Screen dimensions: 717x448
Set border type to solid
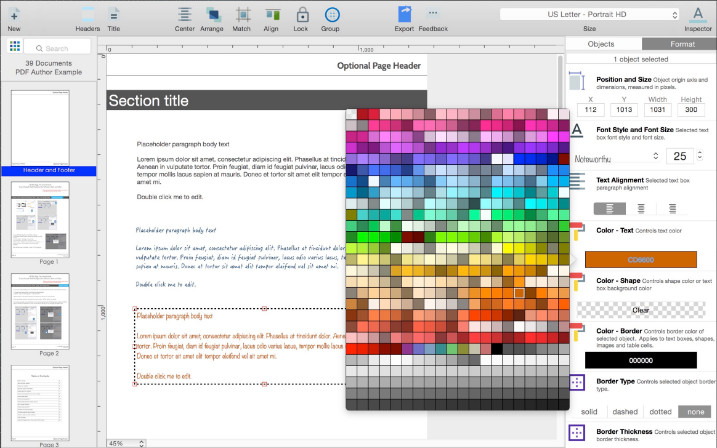(x=589, y=412)
